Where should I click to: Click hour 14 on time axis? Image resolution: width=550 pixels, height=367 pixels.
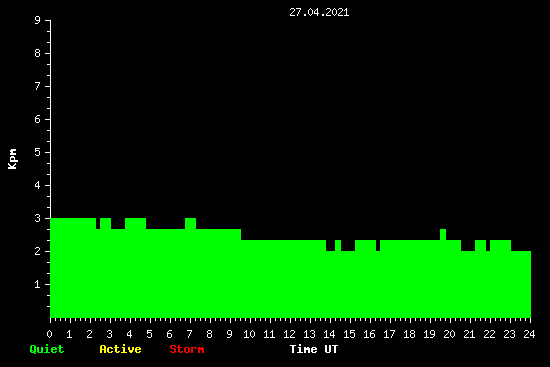coord(329,334)
